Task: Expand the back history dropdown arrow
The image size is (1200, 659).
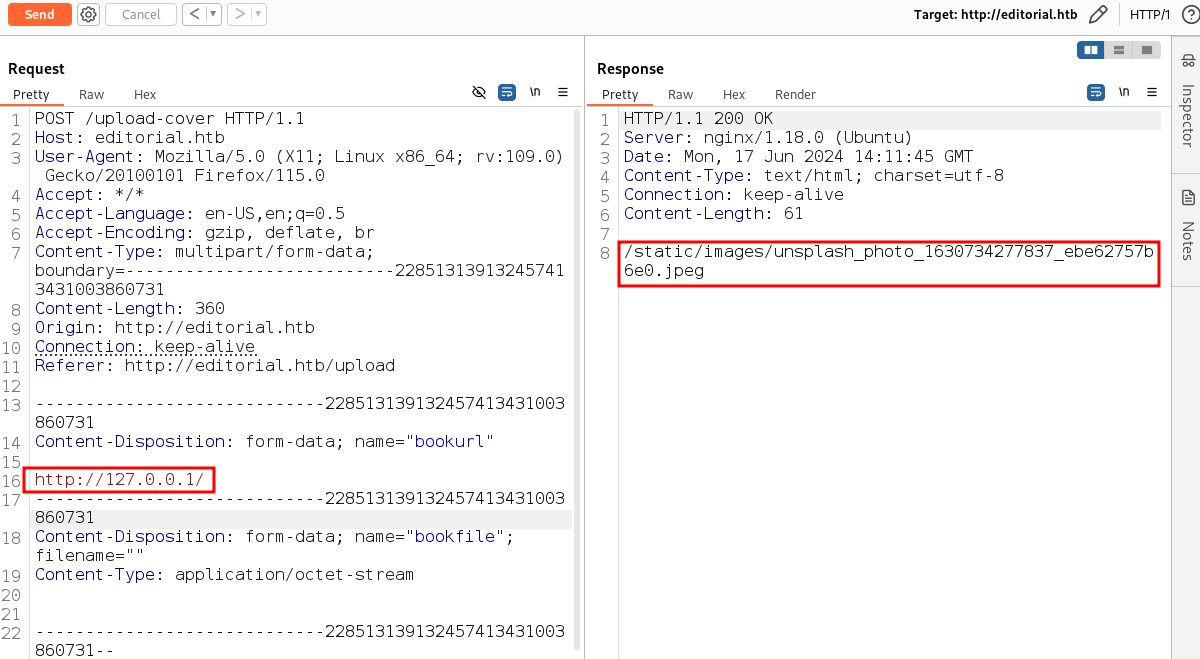Action: point(212,14)
